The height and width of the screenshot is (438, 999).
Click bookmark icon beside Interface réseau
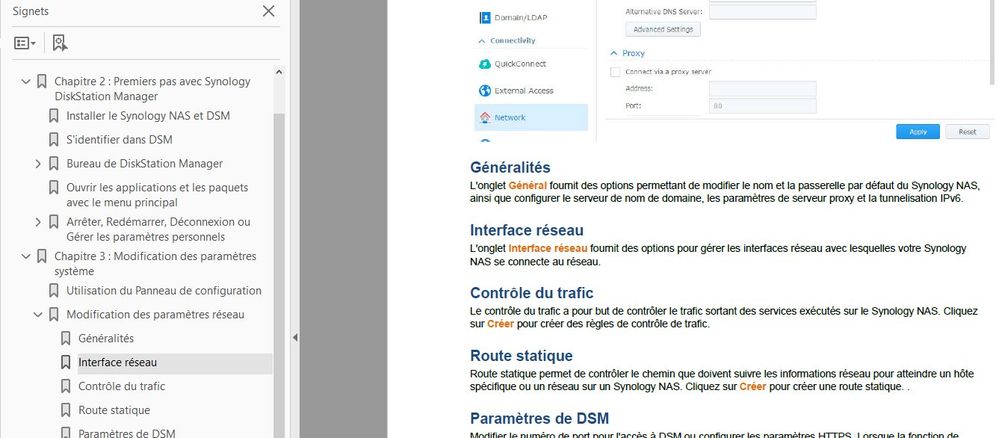pos(66,363)
